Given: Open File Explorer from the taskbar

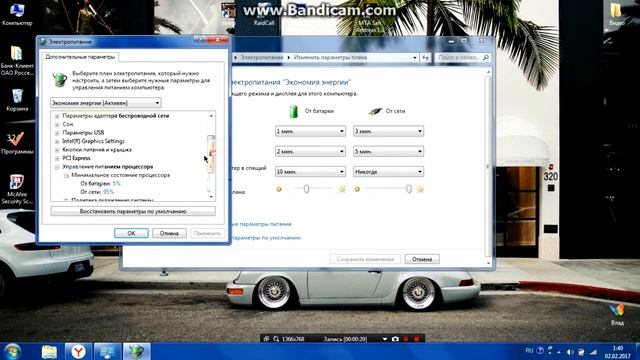Looking at the screenshot, I should (x=49, y=352).
